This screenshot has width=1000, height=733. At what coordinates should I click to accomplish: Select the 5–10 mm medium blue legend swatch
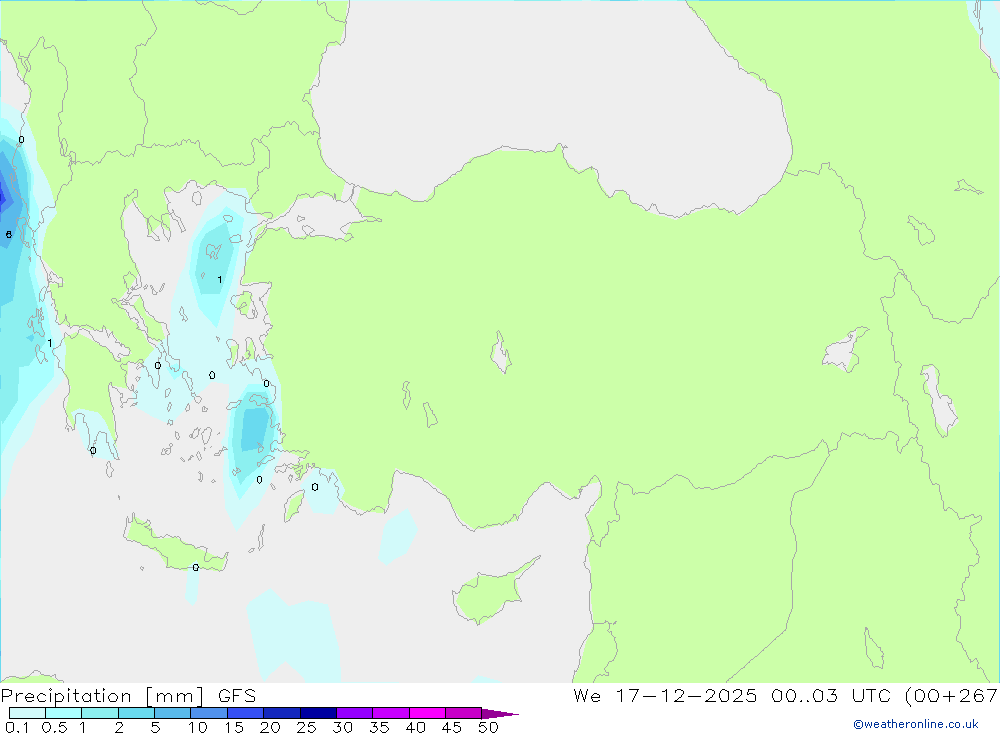(x=173, y=713)
